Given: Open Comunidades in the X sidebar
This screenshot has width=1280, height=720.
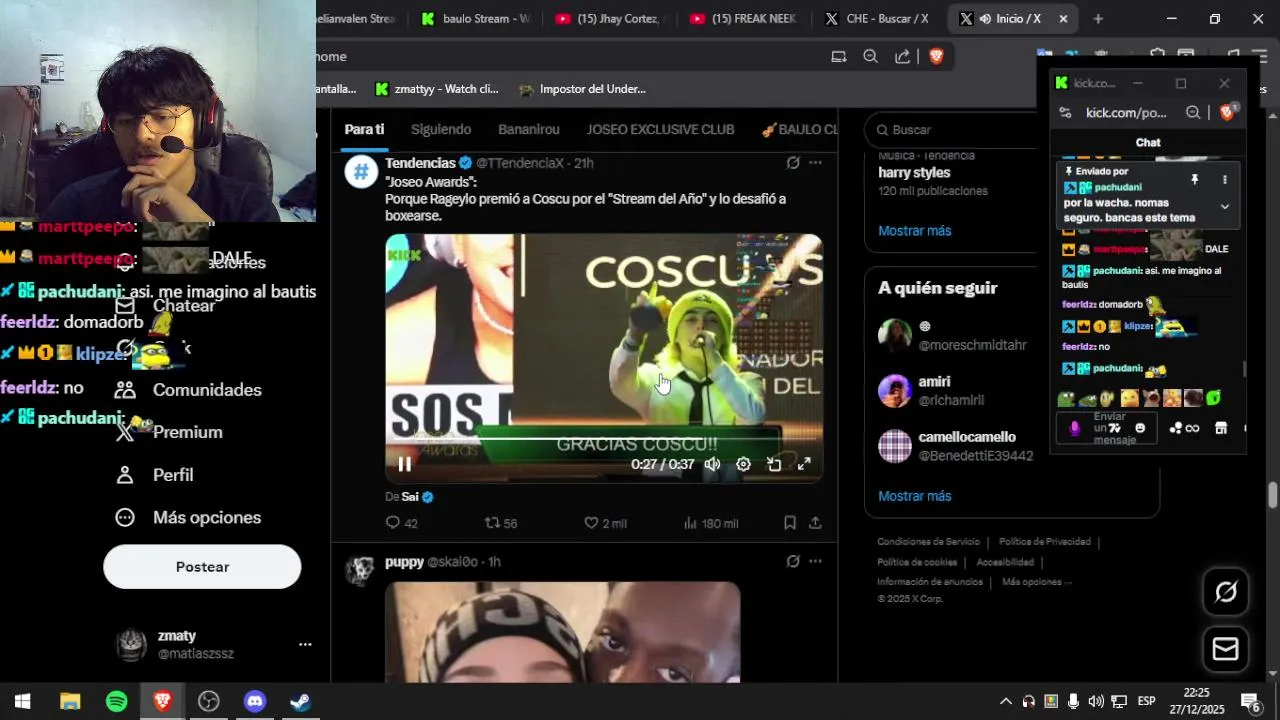Looking at the screenshot, I should (188, 390).
